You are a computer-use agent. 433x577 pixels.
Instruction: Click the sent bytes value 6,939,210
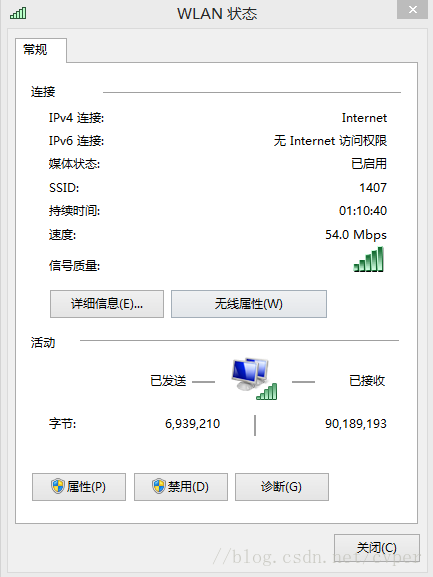192,424
